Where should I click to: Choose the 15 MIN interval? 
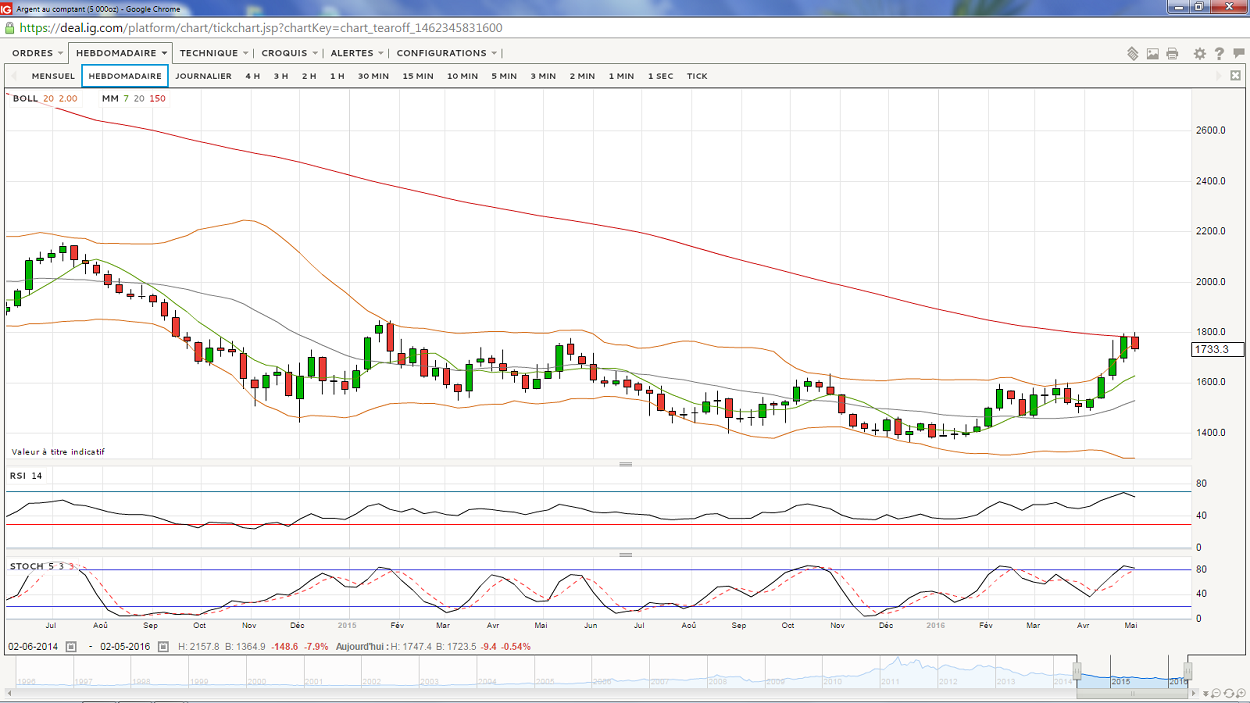point(418,76)
